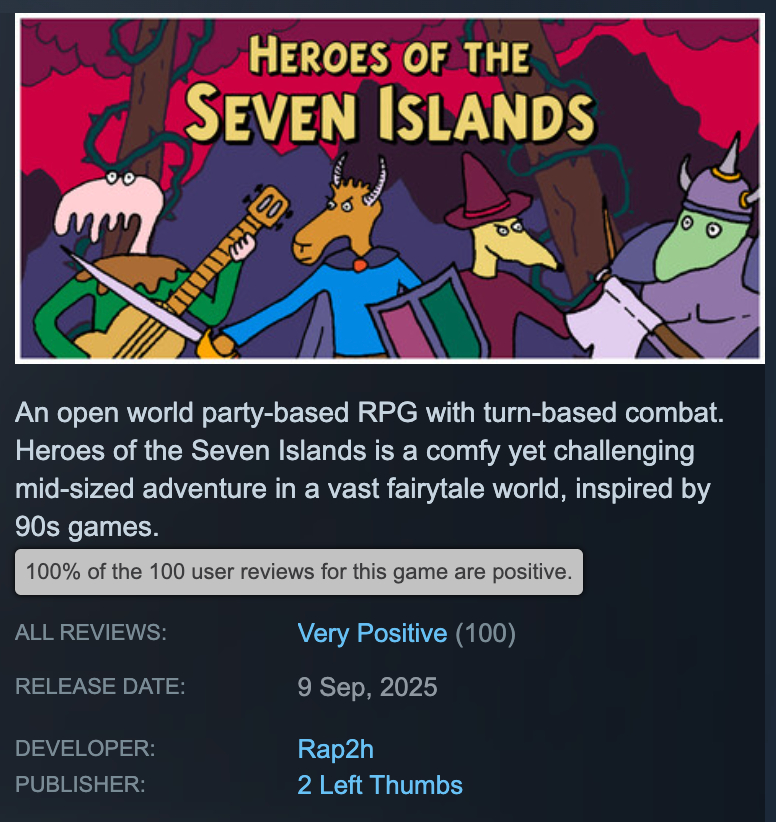Image resolution: width=776 pixels, height=822 pixels.
Task: Open developer Rap2h's page
Action: [x=336, y=749]
